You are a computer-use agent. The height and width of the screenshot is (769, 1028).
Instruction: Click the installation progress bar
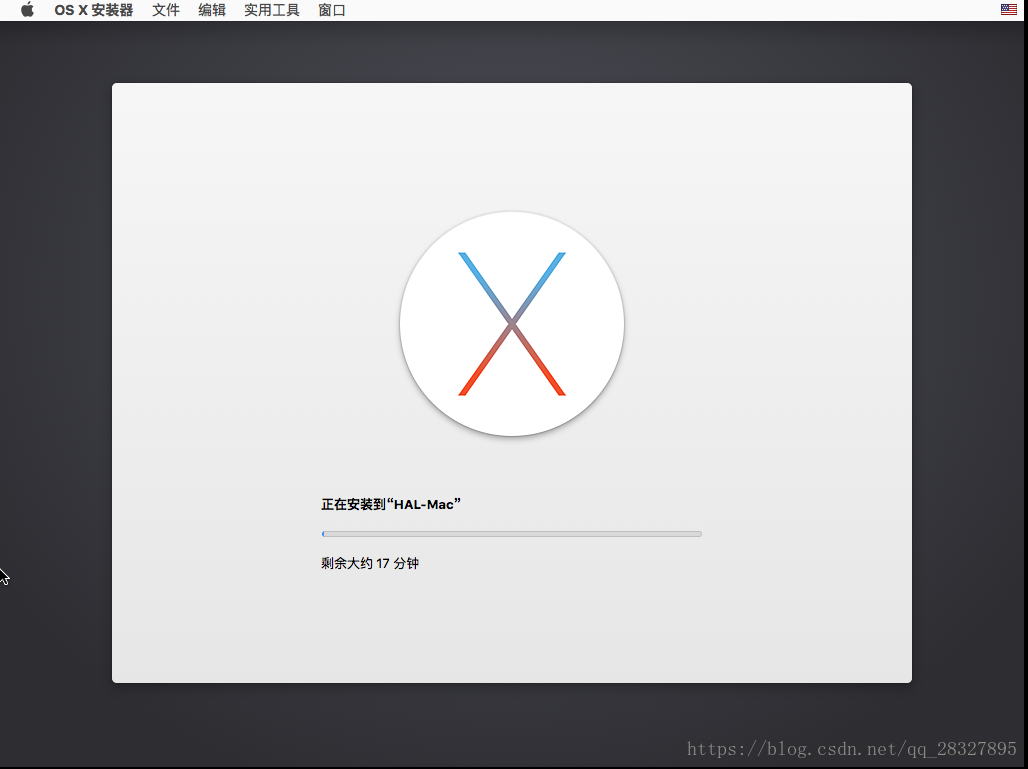point(511,534)
